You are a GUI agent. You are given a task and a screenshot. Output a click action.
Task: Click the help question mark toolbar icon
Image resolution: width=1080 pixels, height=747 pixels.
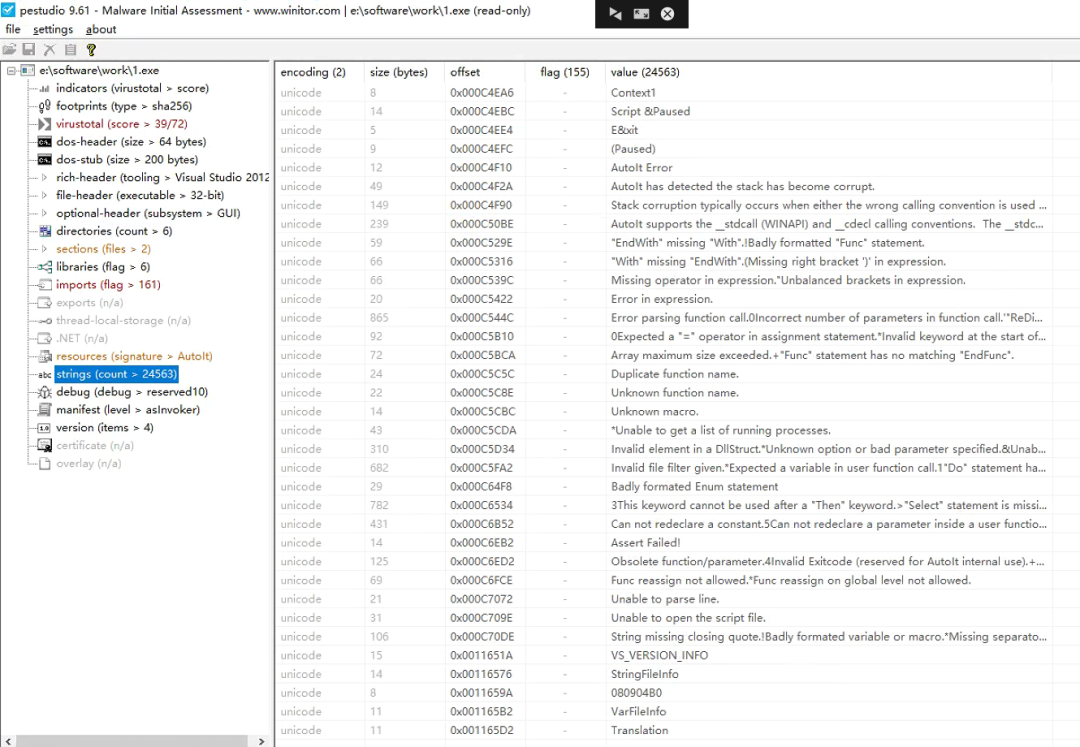pos(91,50)
